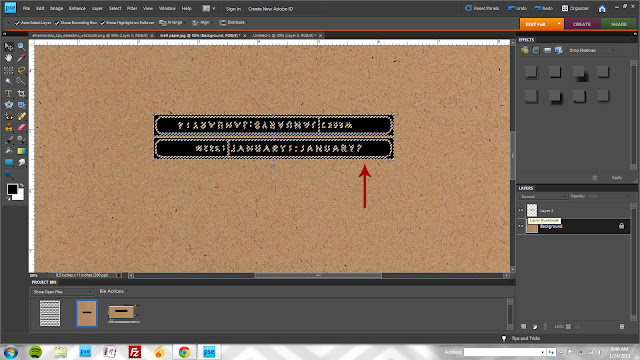640x360 pixels.
Task: Select the kraft paper thumbnail in Project Bin
Action: pos(87,313)
